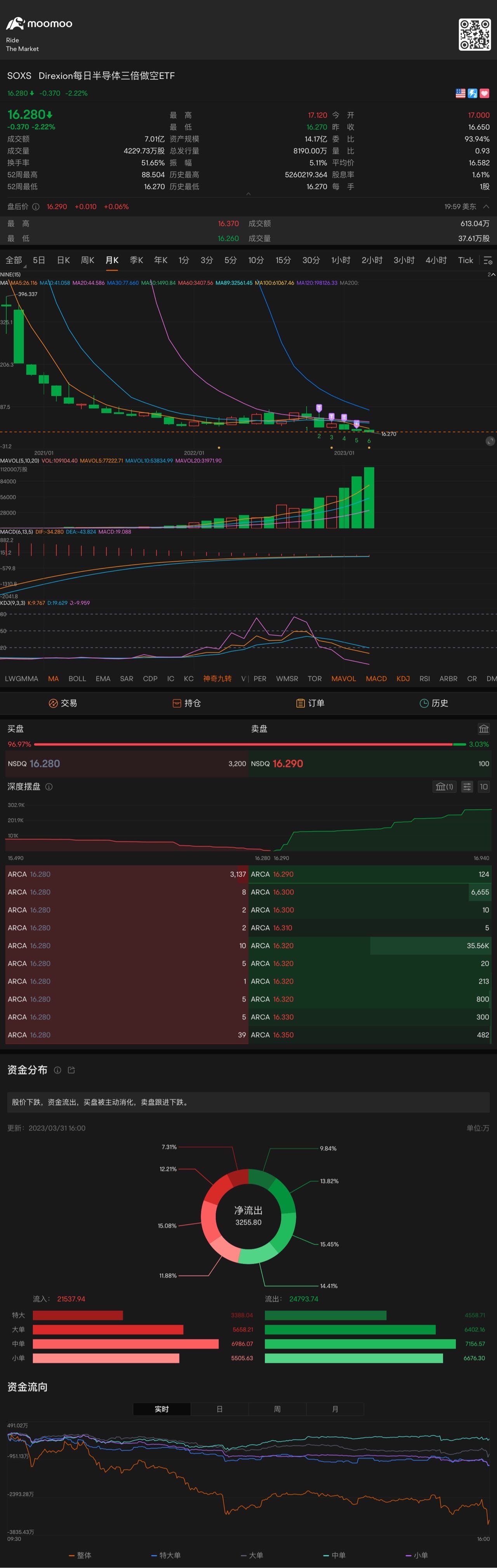Select the Tick chart view
This screenshot has height=1568, width=497.
pos(465,260)
